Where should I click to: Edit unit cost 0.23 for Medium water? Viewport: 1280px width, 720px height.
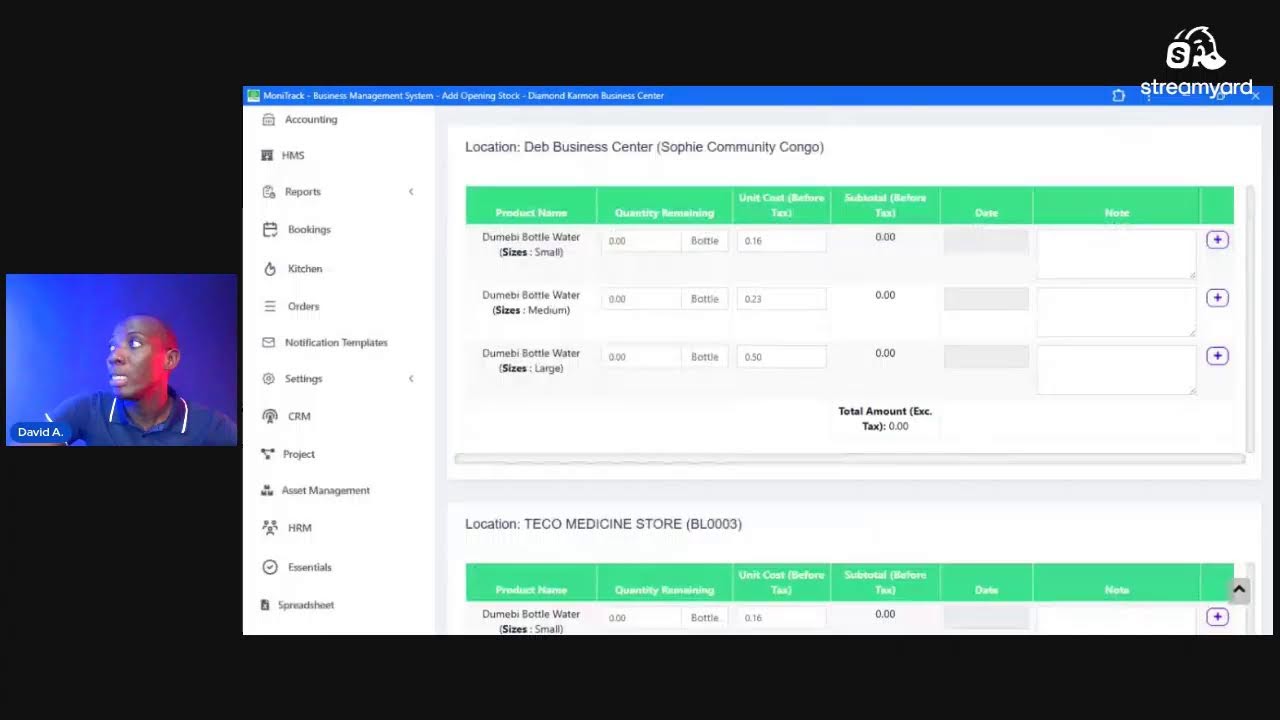point(781,299)
